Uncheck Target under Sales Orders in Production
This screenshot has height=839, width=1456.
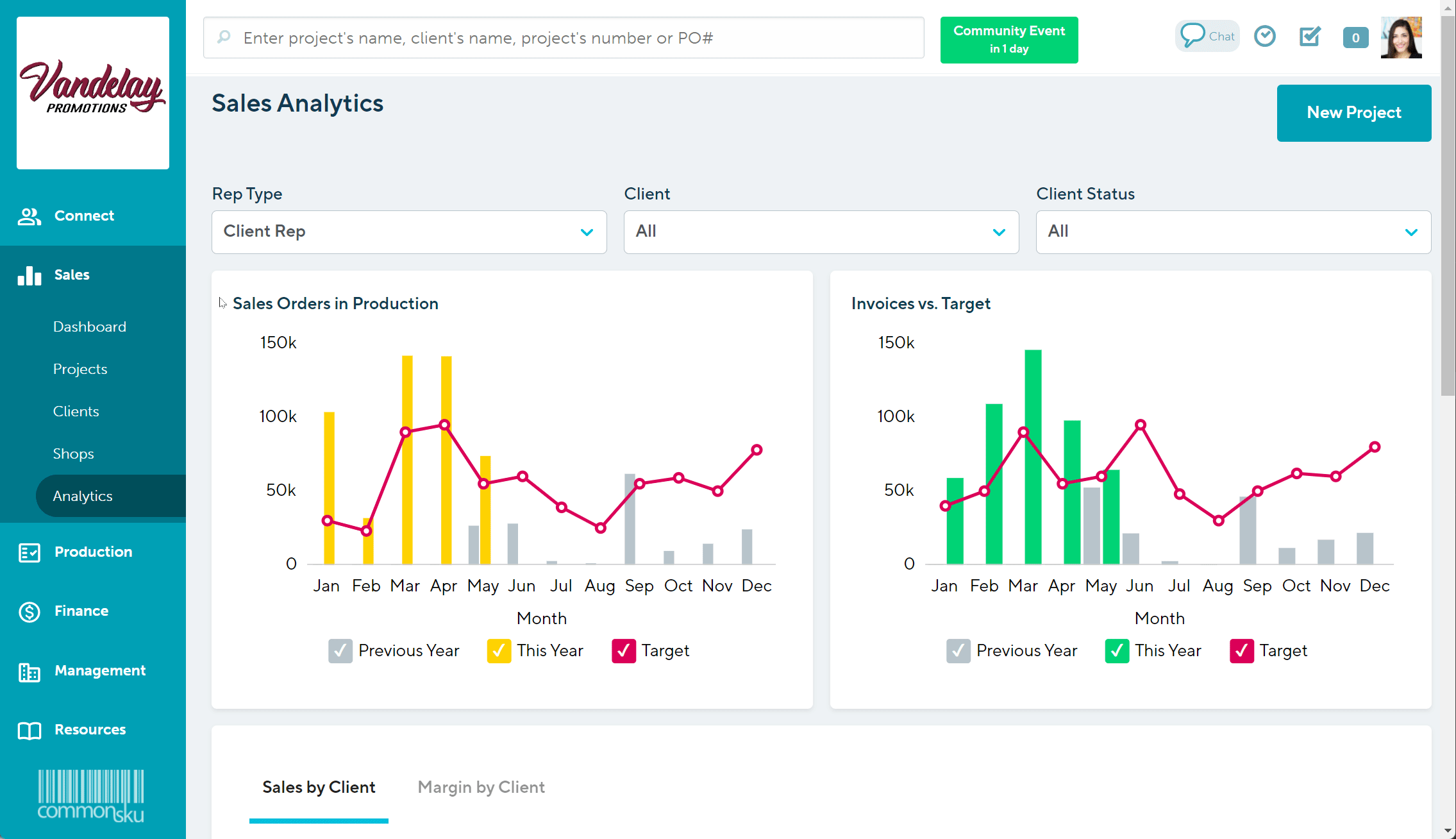click(x=623, y=650)
